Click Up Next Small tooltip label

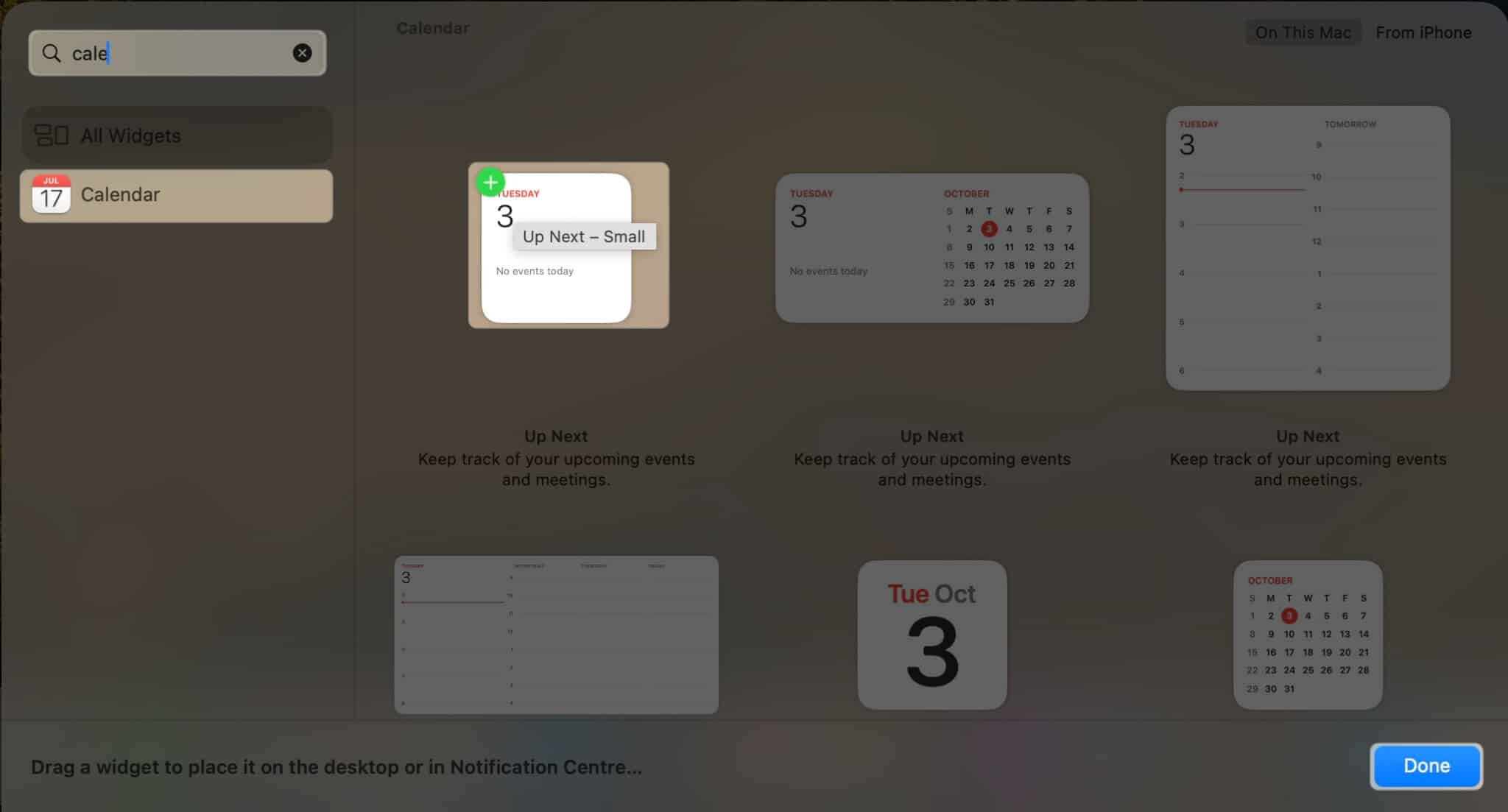tap(584, 236)
